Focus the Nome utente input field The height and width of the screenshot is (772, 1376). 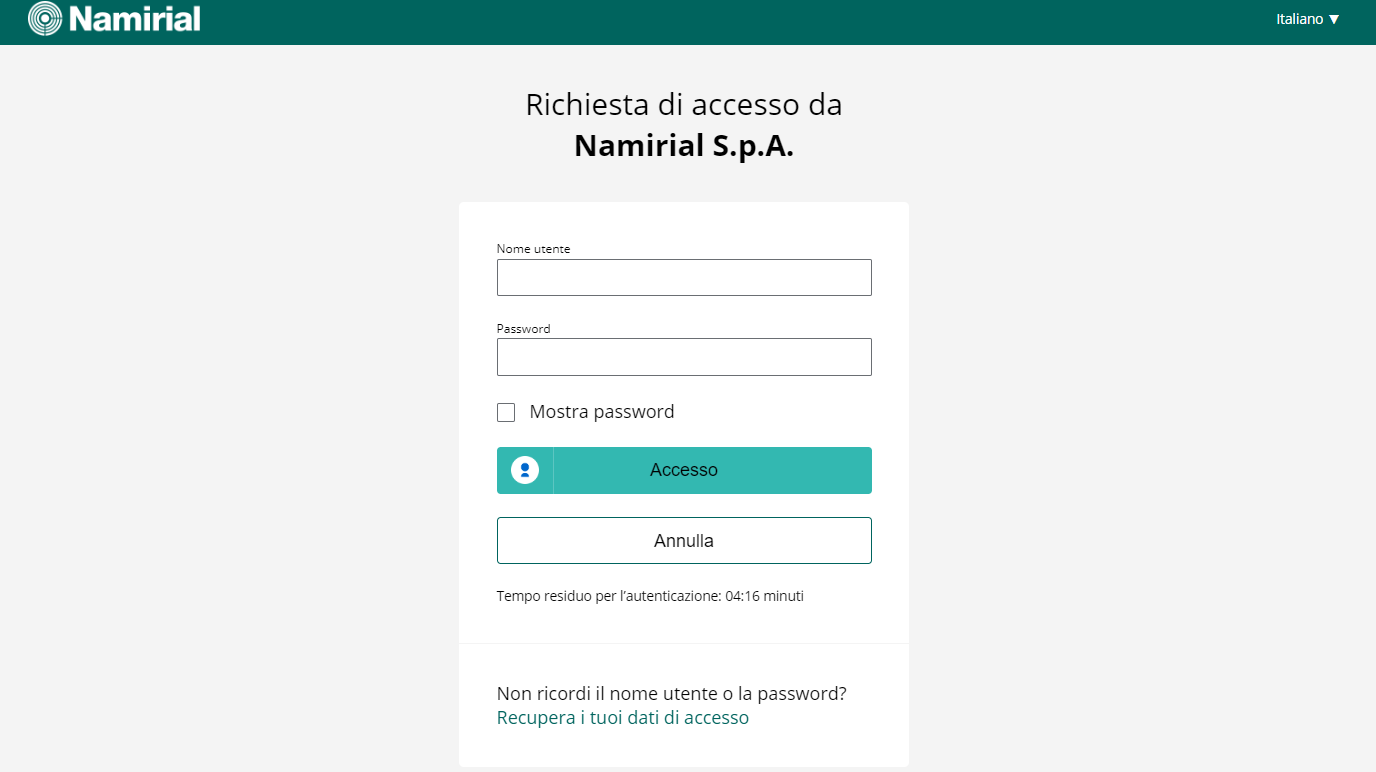coord(684,277)
